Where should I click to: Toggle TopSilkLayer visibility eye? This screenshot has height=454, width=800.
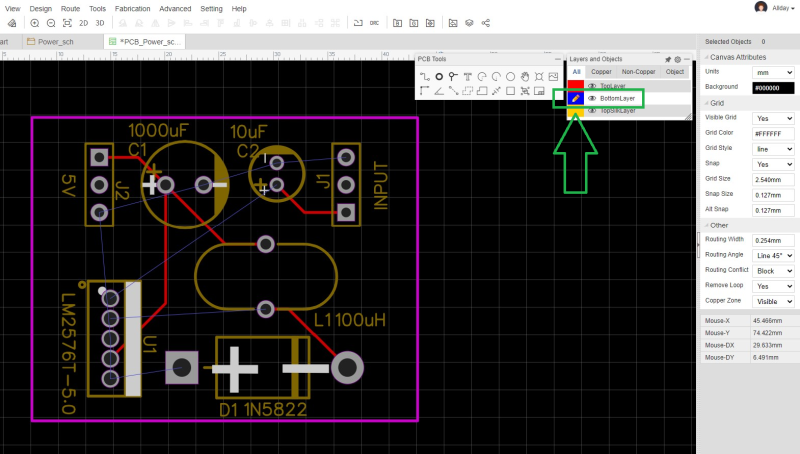(x=592, y=110)
